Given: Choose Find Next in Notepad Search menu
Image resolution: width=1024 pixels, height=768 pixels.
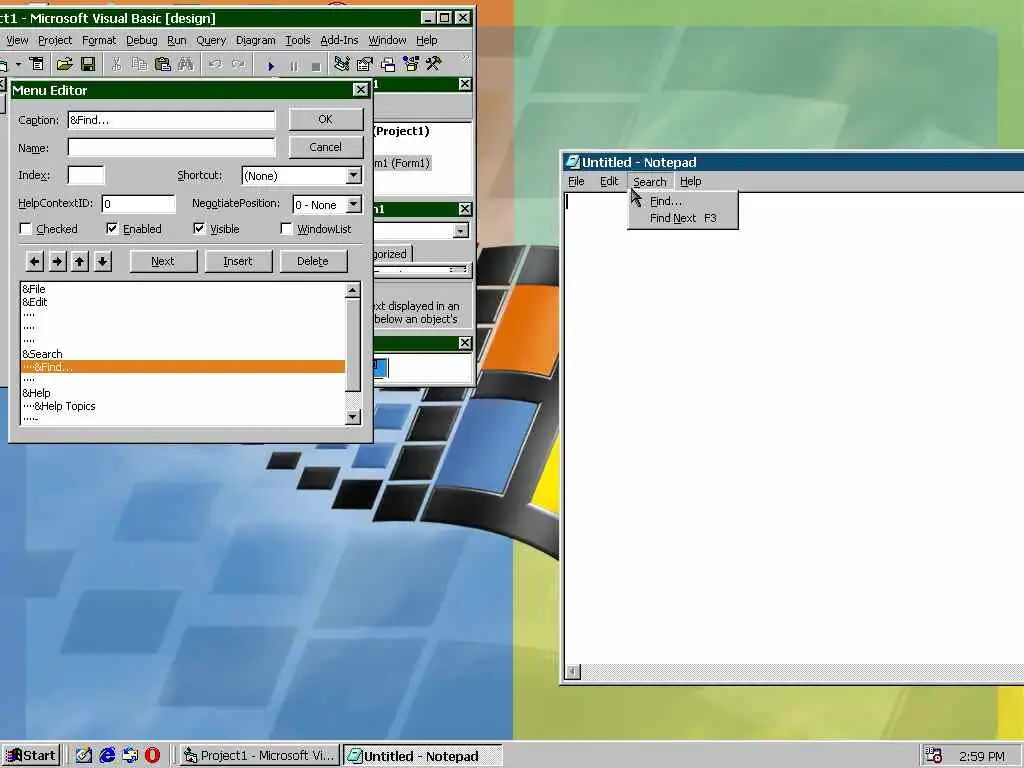Looking at the screenshot, I should [x=682, y=218].
